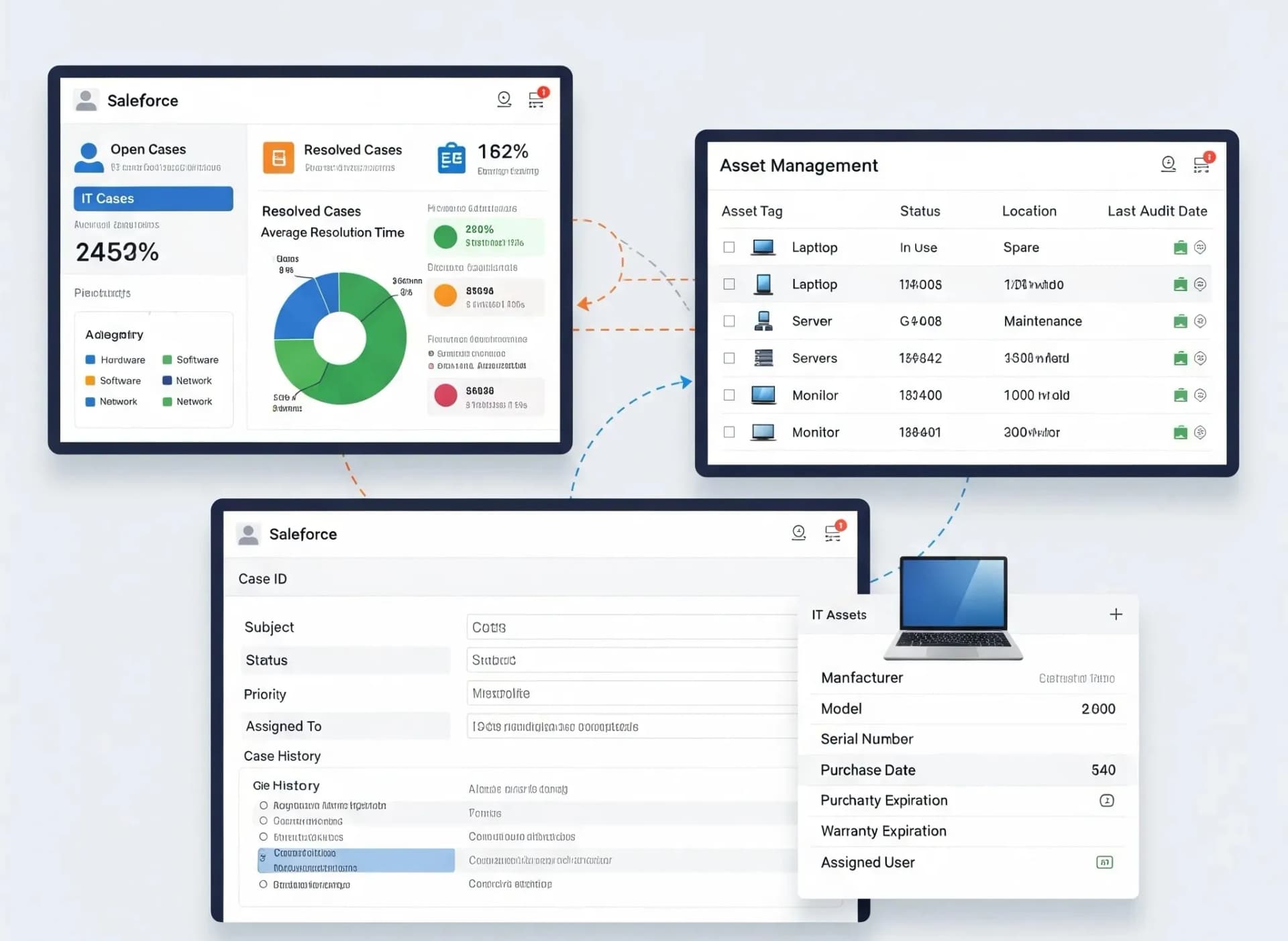
Task: Open the Status field dropdown
Action: pyautogui.click(x=631, y=660)
